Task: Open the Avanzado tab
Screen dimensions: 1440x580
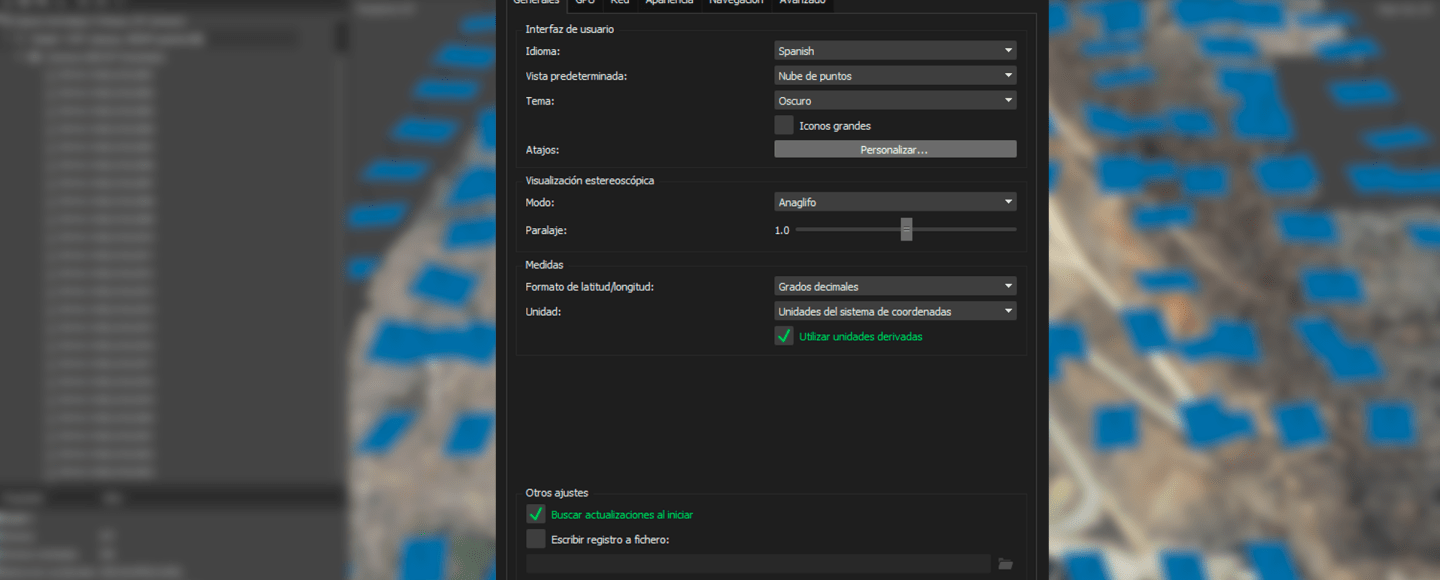Action: point(802,3)
